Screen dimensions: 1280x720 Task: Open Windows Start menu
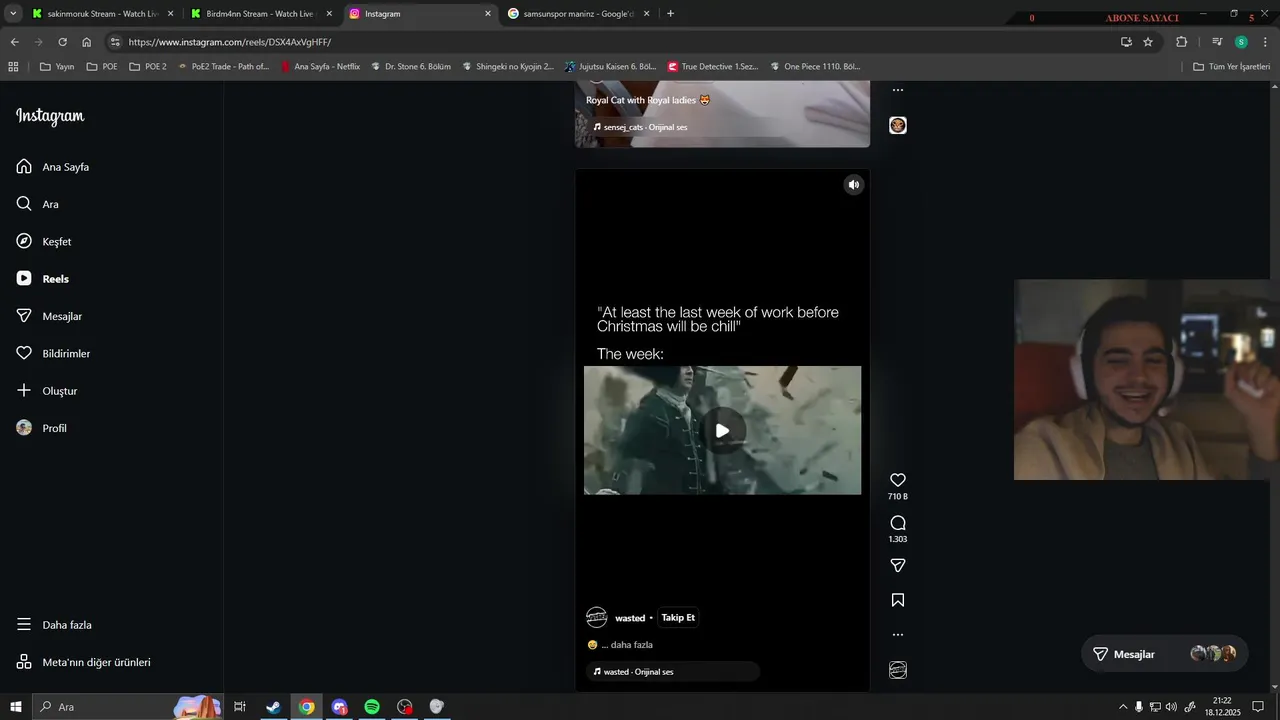pos(15,707)
